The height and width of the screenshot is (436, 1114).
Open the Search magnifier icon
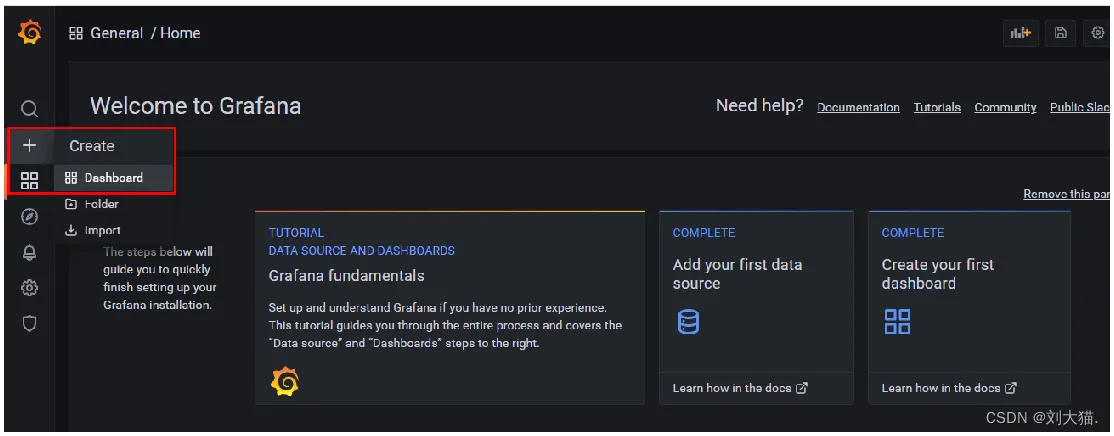(x=29, y=109)
